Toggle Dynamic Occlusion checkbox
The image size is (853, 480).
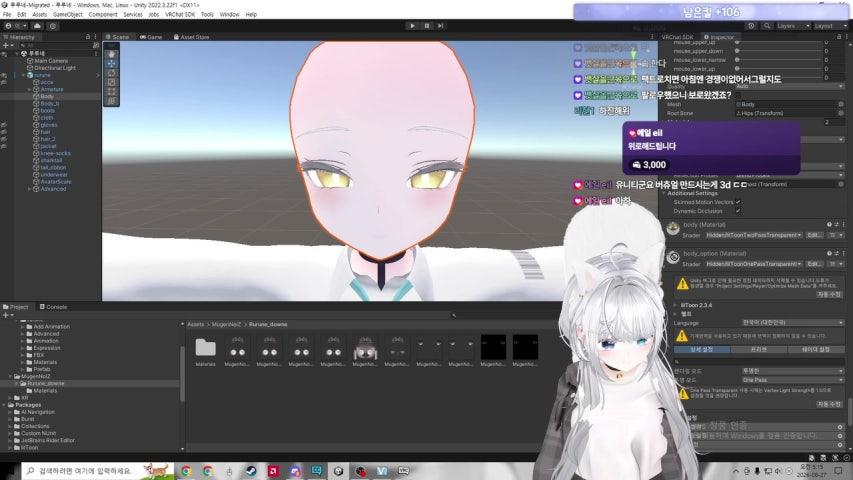pyautogui.click(x=738, y=211)
